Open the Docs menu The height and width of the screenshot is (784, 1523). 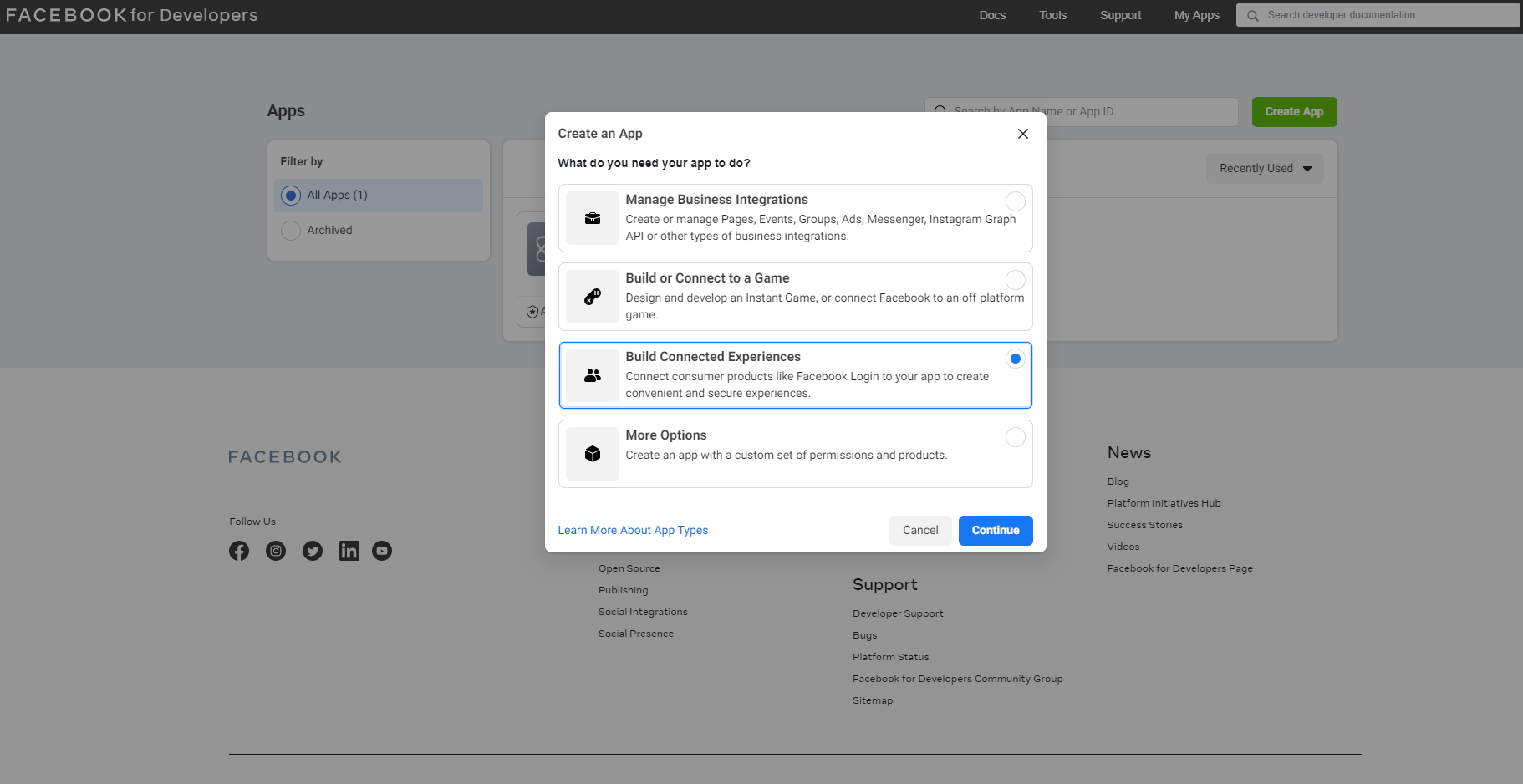click(x=992, y=15)
